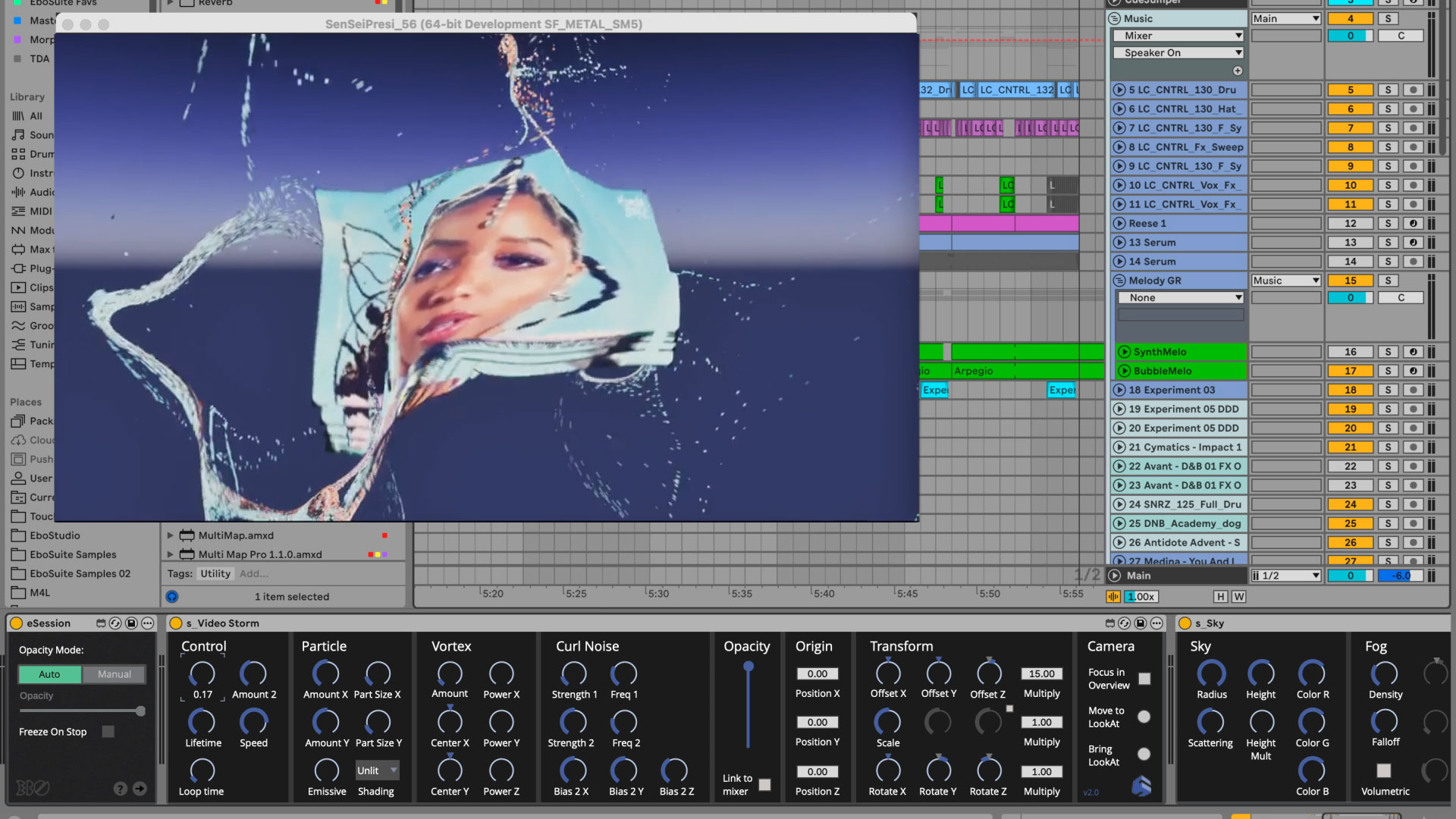
Task: Toggle the Focus in Overview checkbox
Action: coord(1144,679)
